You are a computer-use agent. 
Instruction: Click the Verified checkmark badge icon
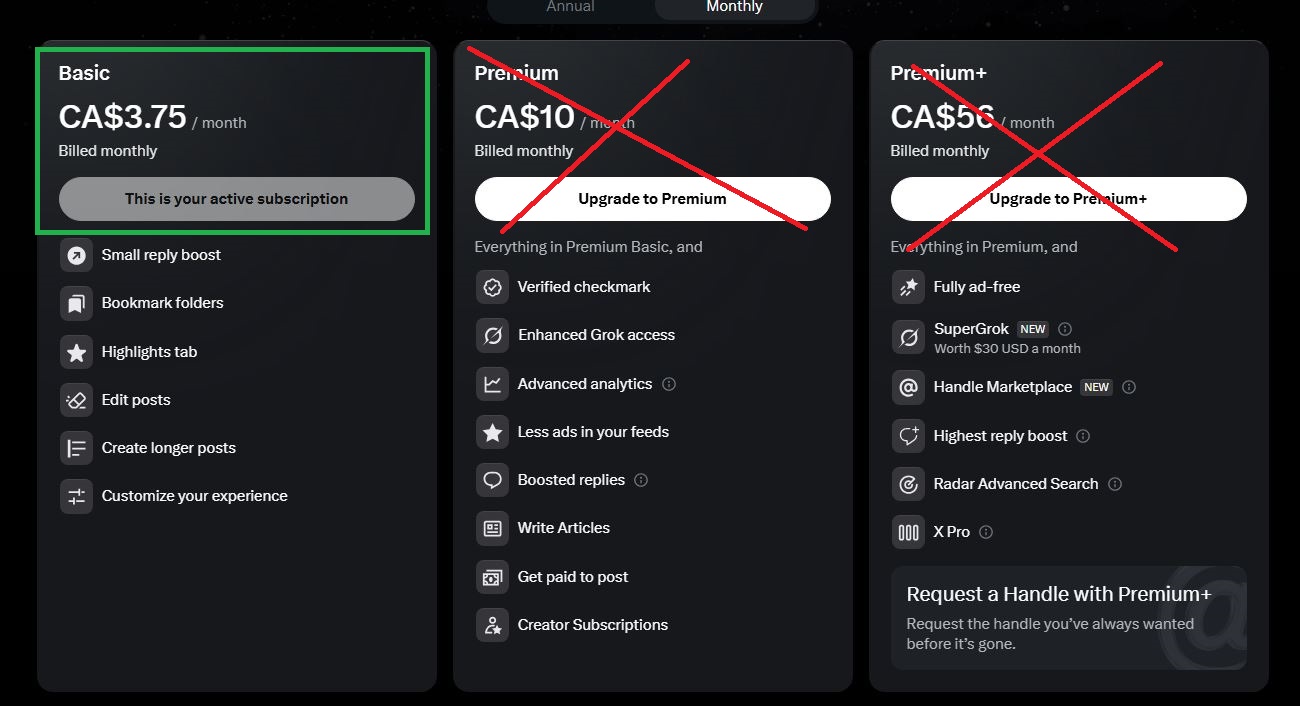coord(492,287)
